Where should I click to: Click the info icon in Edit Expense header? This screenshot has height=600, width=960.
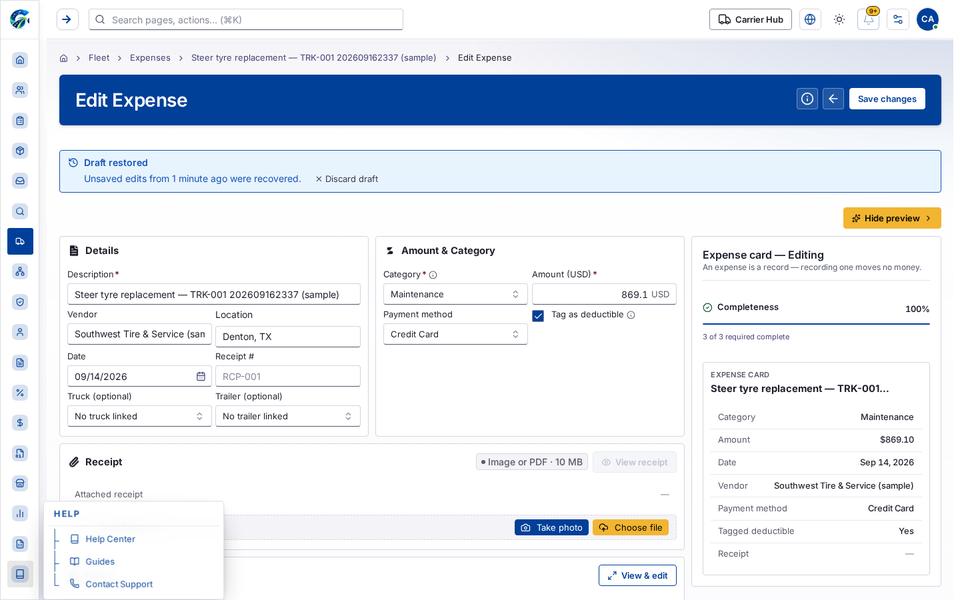coord(808,99)
